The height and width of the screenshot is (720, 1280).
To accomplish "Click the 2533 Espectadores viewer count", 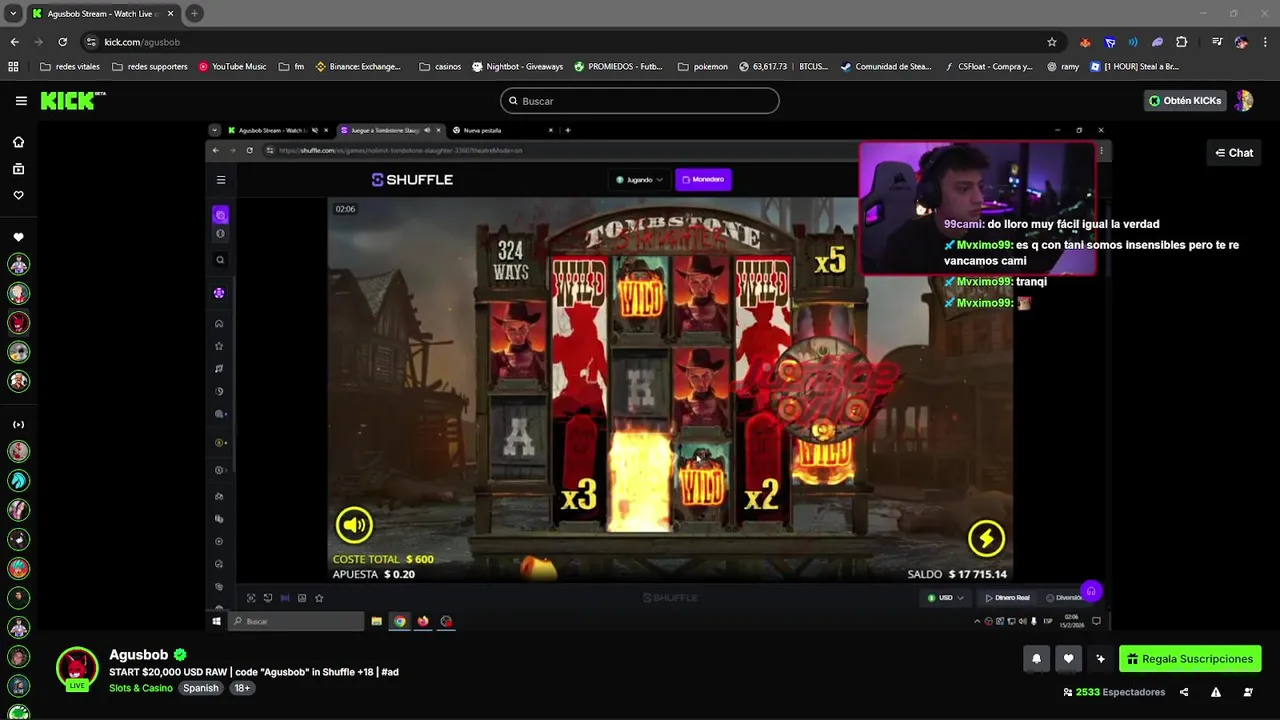I will click(x=1114, y=692).
